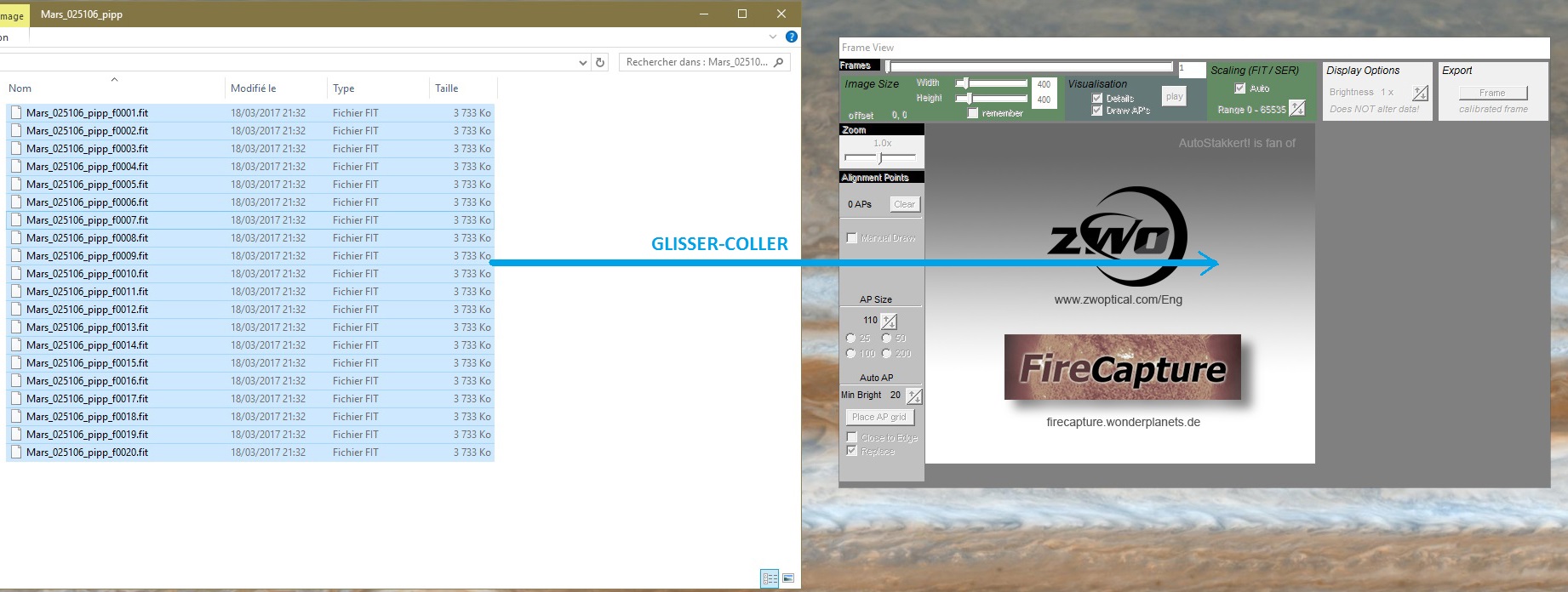Expand the Explorer ribbon chevron
Viewport: 1568px width, 592px height.
click(773, 37)
